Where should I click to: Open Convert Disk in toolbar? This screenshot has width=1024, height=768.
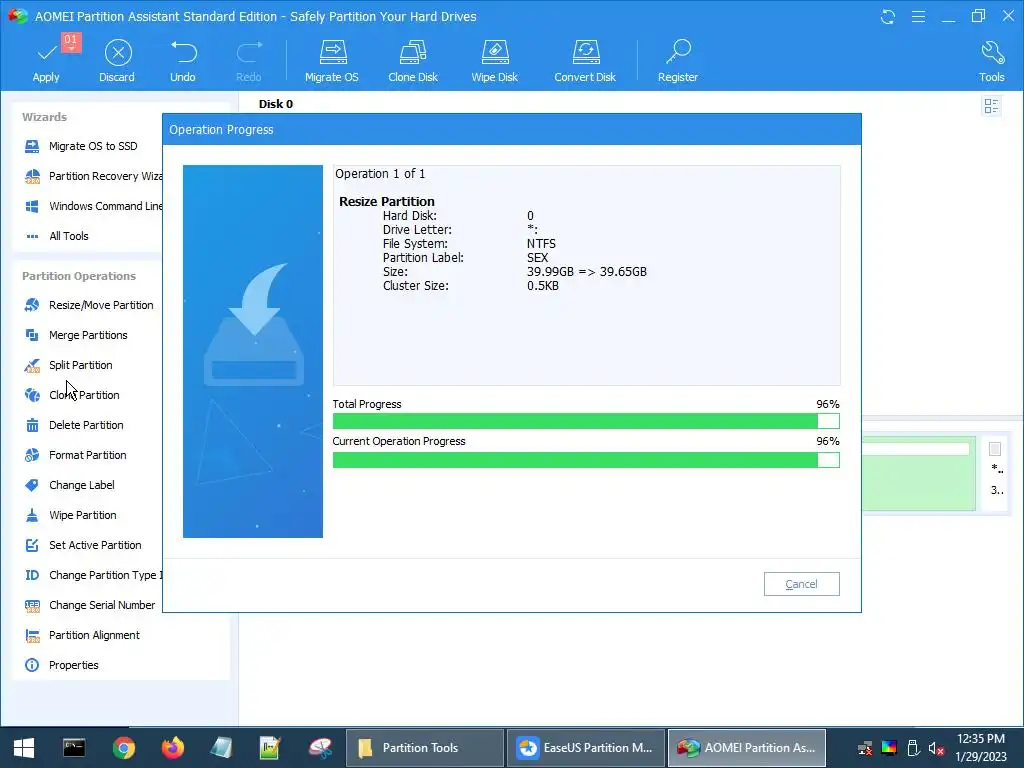[585, 60]
